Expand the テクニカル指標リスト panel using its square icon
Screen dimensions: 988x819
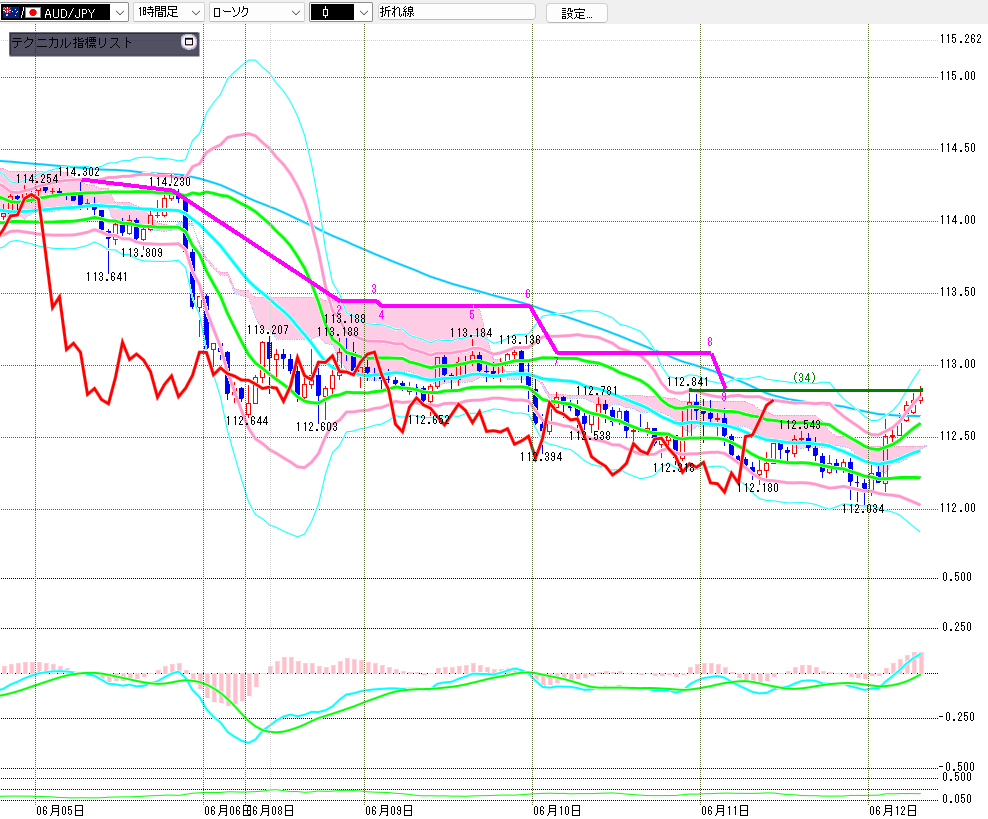click(188, 42)
